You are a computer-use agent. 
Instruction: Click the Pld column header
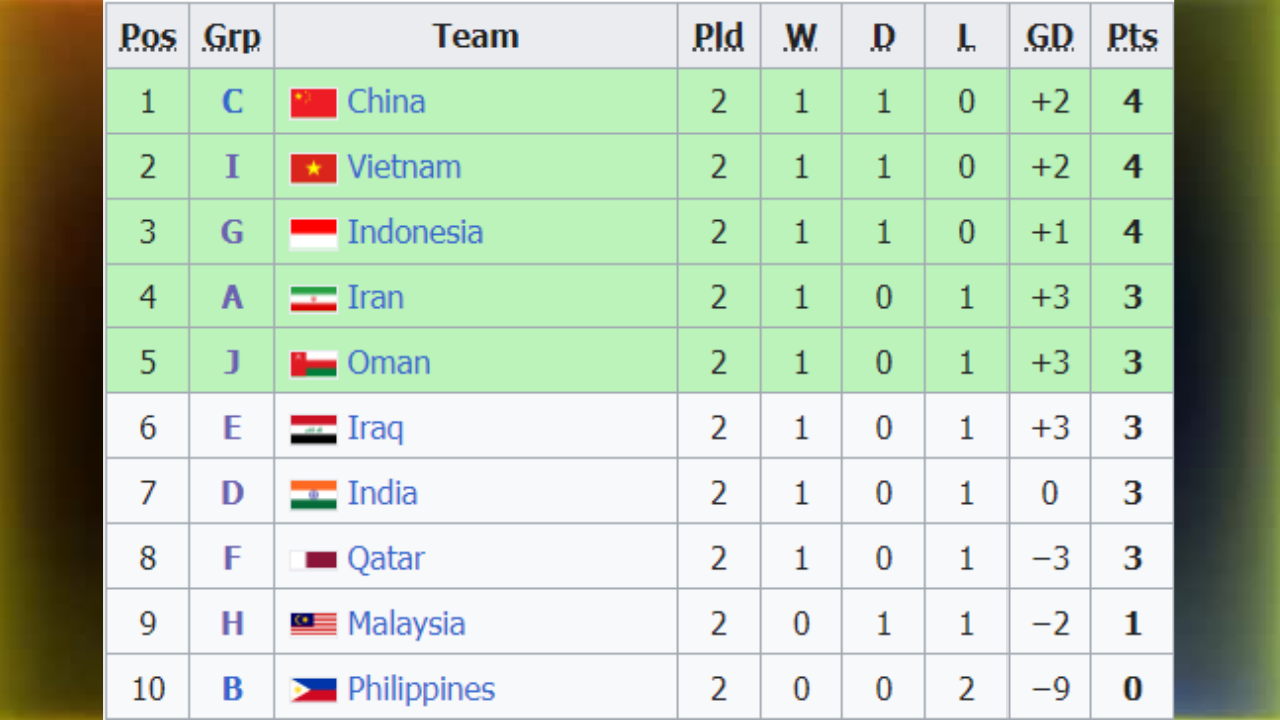click(718, 37)
